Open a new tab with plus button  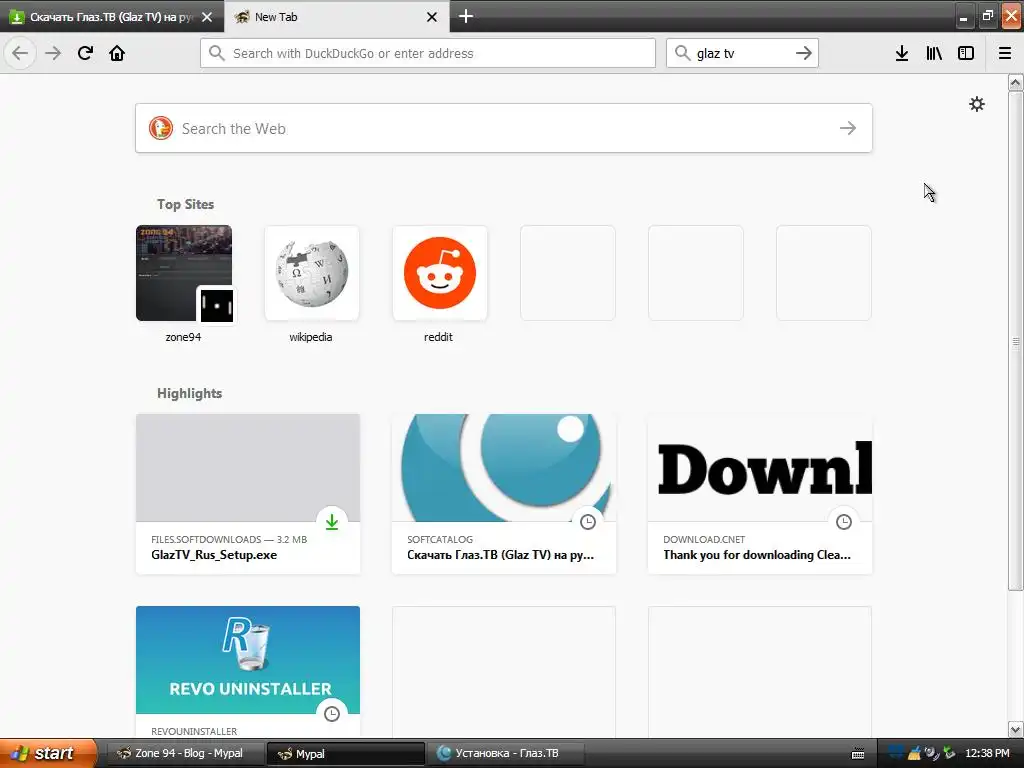tap(466, 16)
